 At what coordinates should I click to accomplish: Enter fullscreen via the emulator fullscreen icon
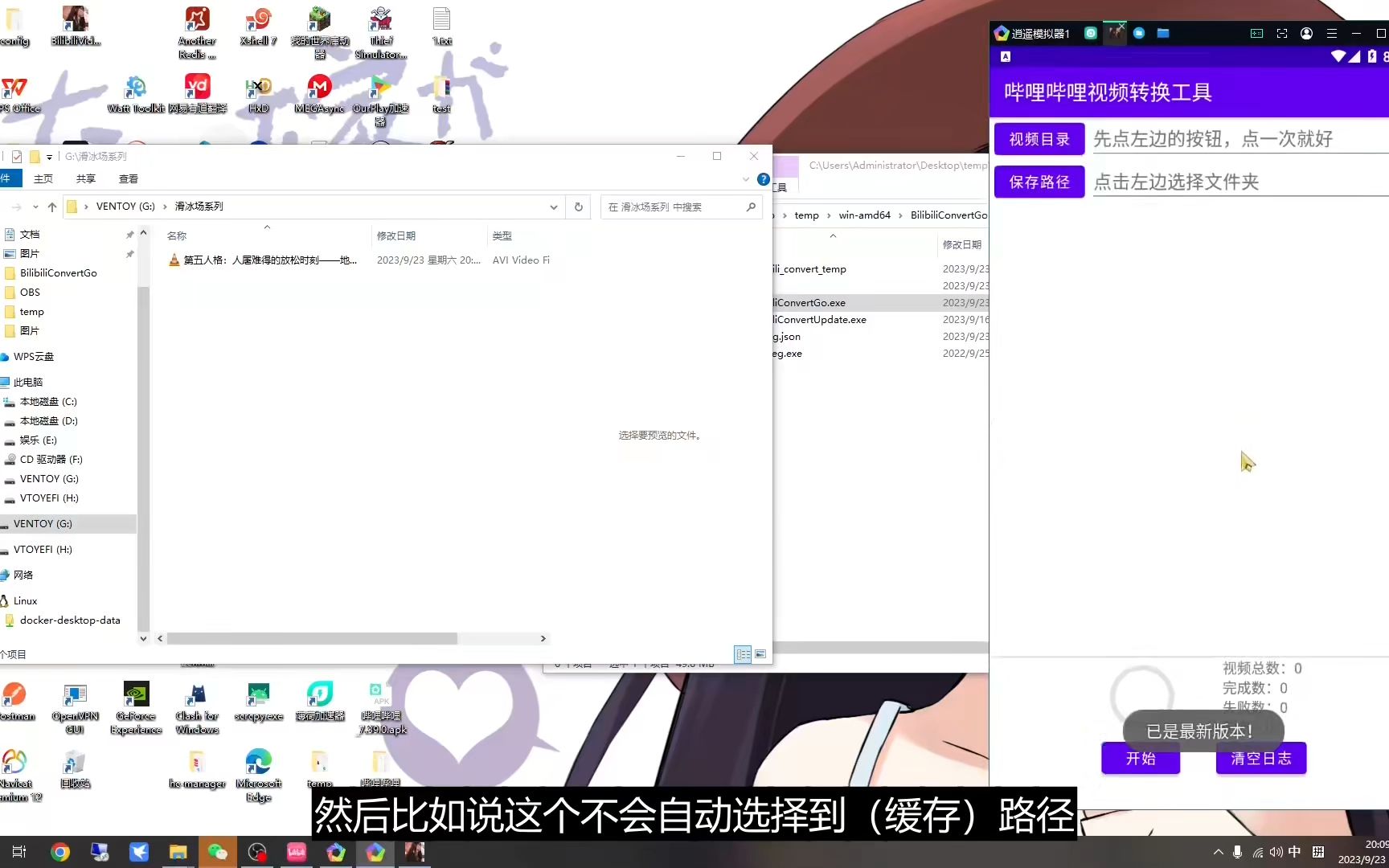click(x=1281, y=34)
